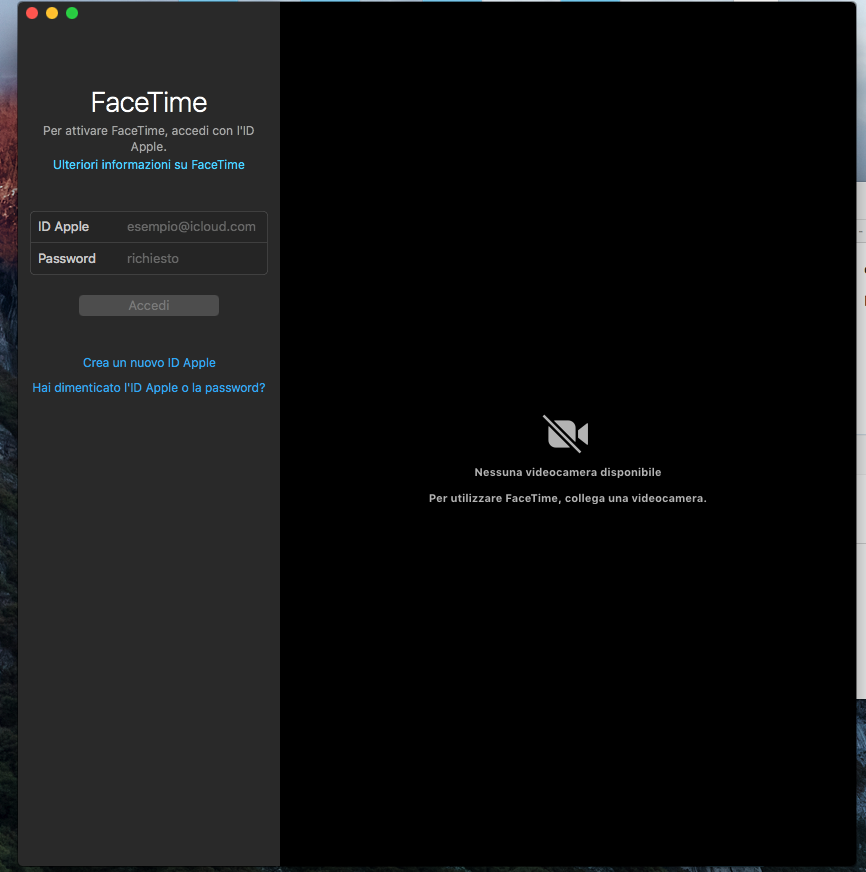Click the collega una videocamera instruction text
The width and height of the screenshot is (866, 872).
click(x=567, y=498)
